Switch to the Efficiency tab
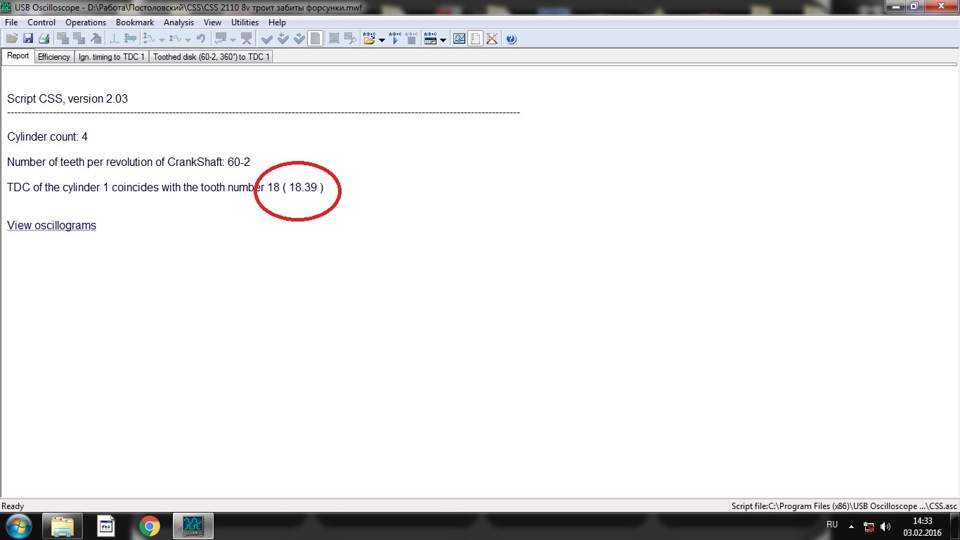 (54, 56)
